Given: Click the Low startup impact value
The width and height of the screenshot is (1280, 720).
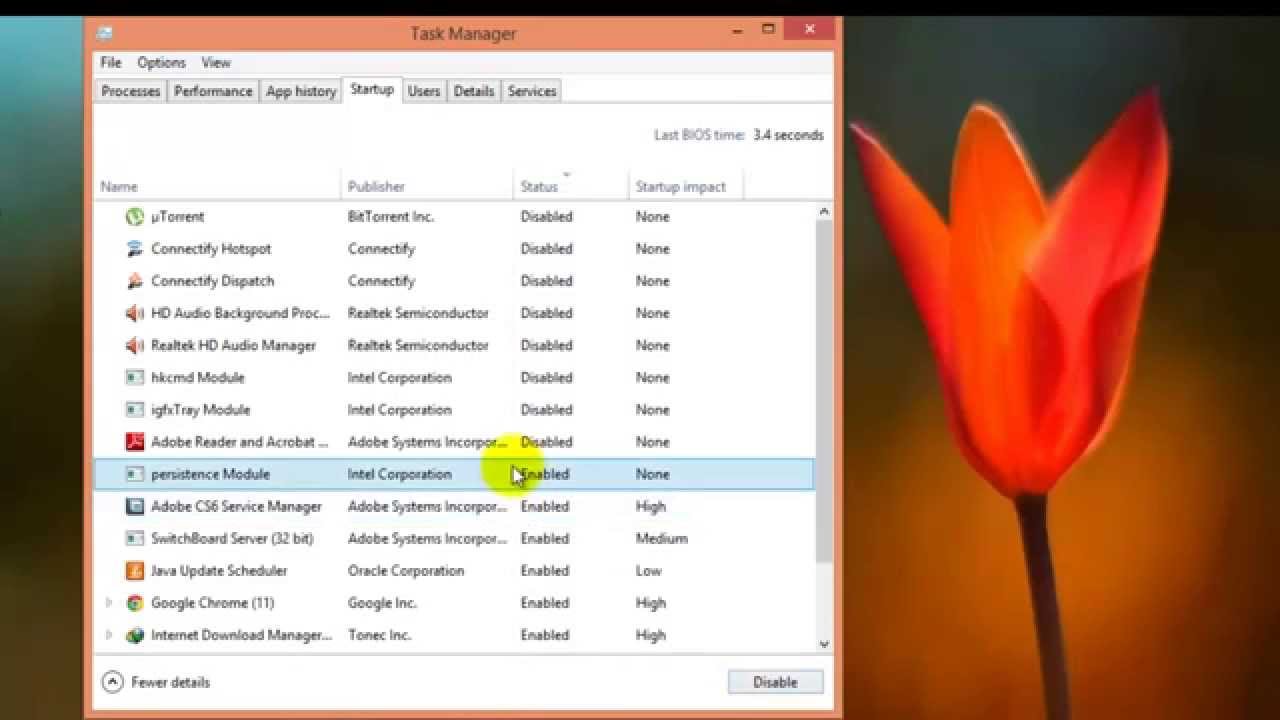Looking at the screenshot, I should tap(649, 570).
